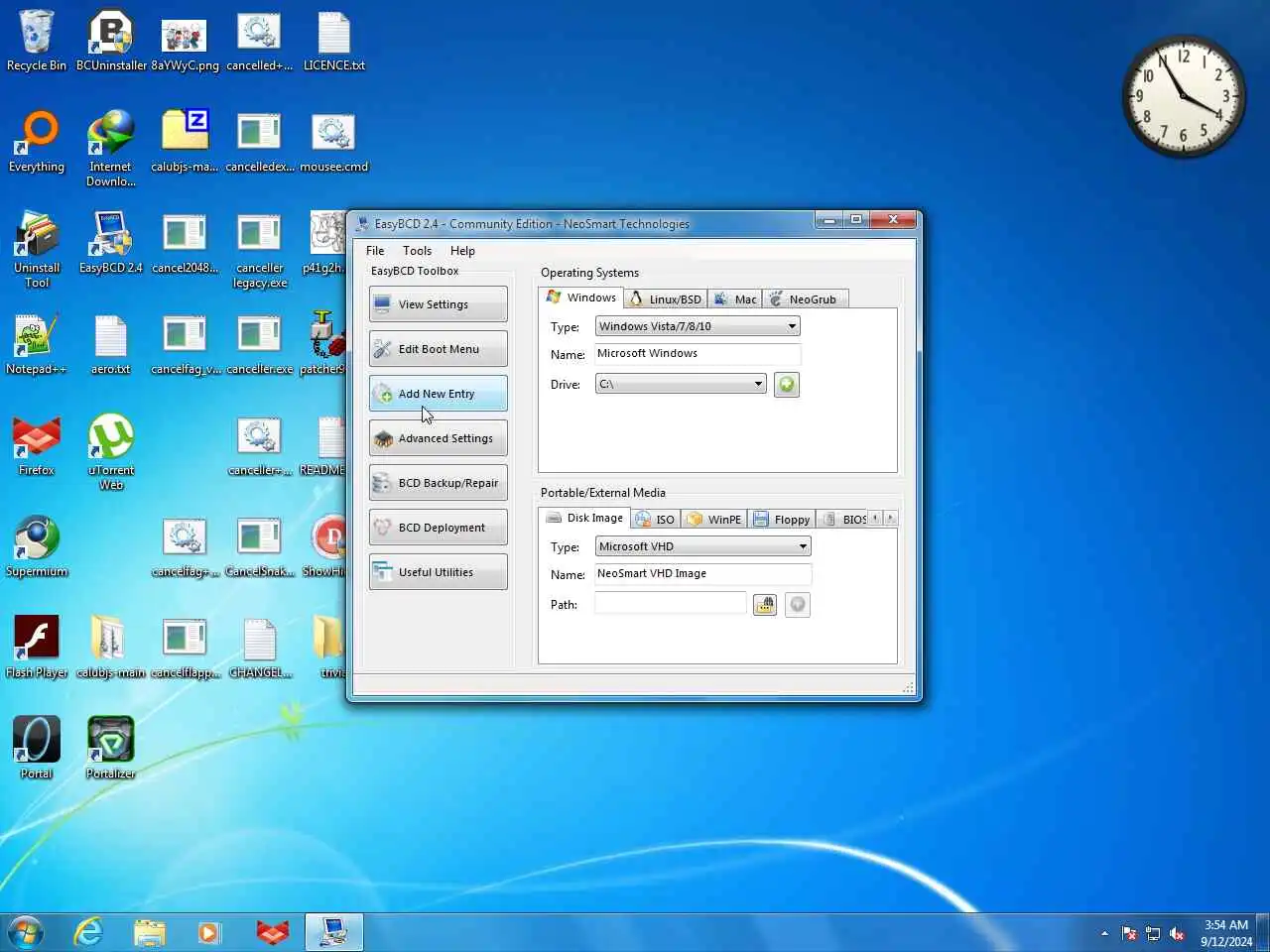
Task: Switch to the ISO media tab
Action: pos(655,520)
